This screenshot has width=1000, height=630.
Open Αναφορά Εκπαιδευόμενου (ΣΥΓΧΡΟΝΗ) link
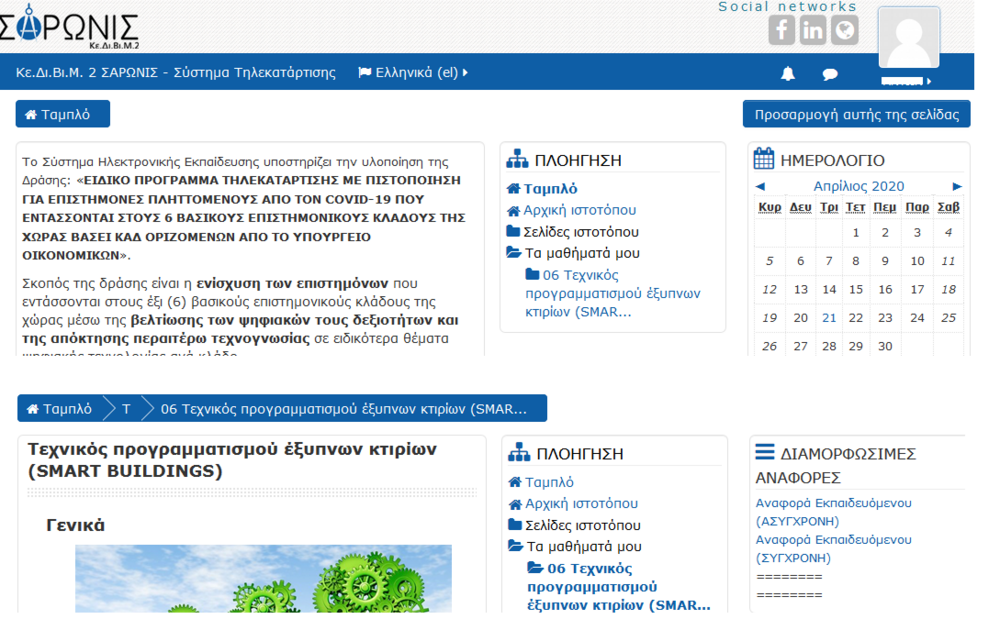point(833,548)
